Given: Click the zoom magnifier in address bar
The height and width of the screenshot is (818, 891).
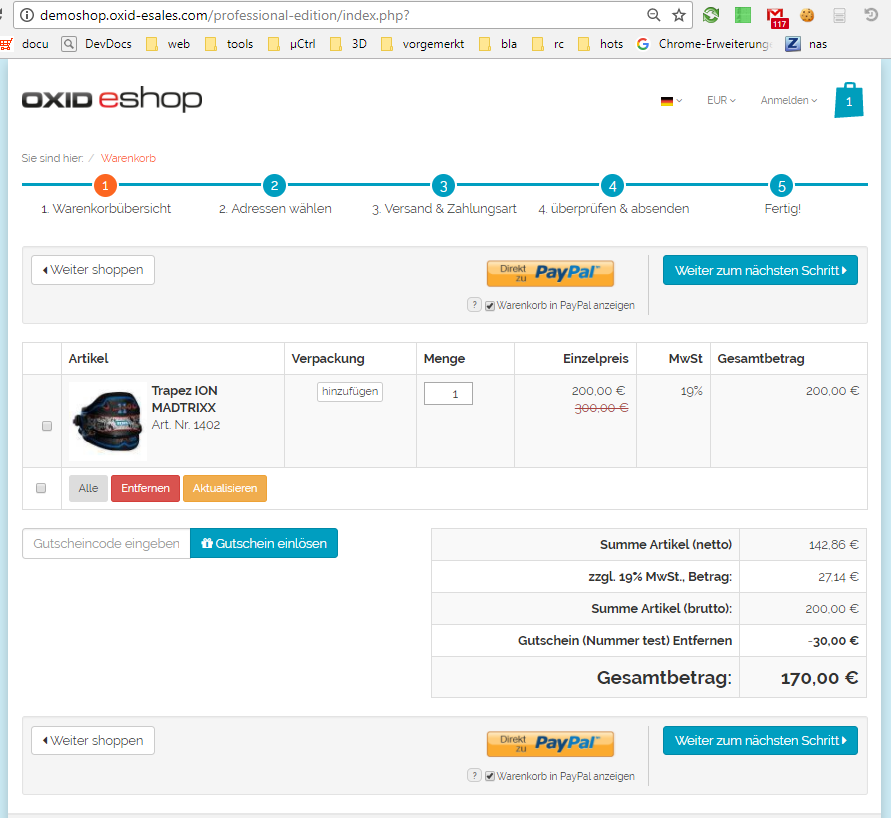Looking at the screenshot, I should [654, 15].
